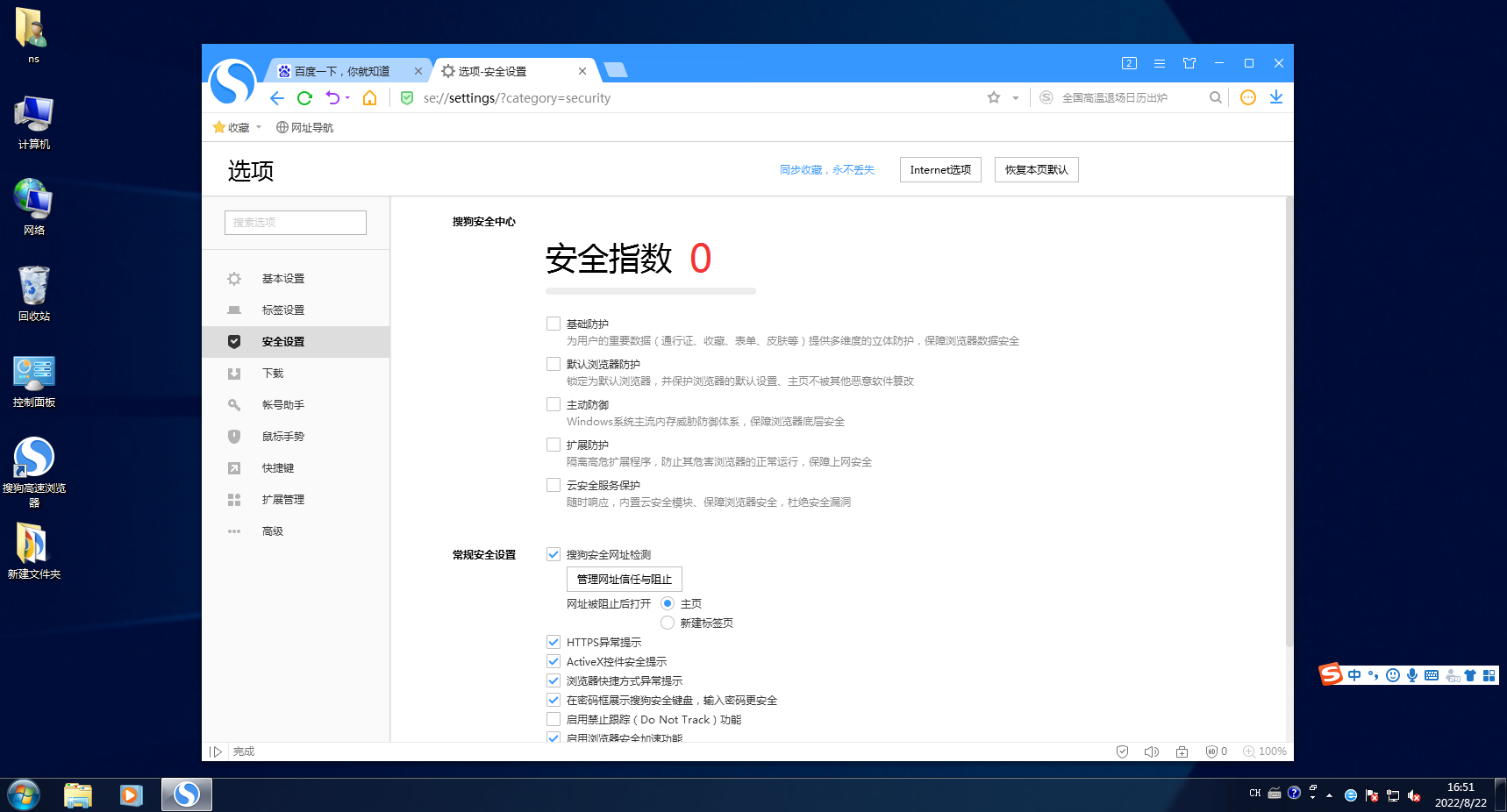Open the Windows Start button
The image size is (1507, 812).
[24, 795]
